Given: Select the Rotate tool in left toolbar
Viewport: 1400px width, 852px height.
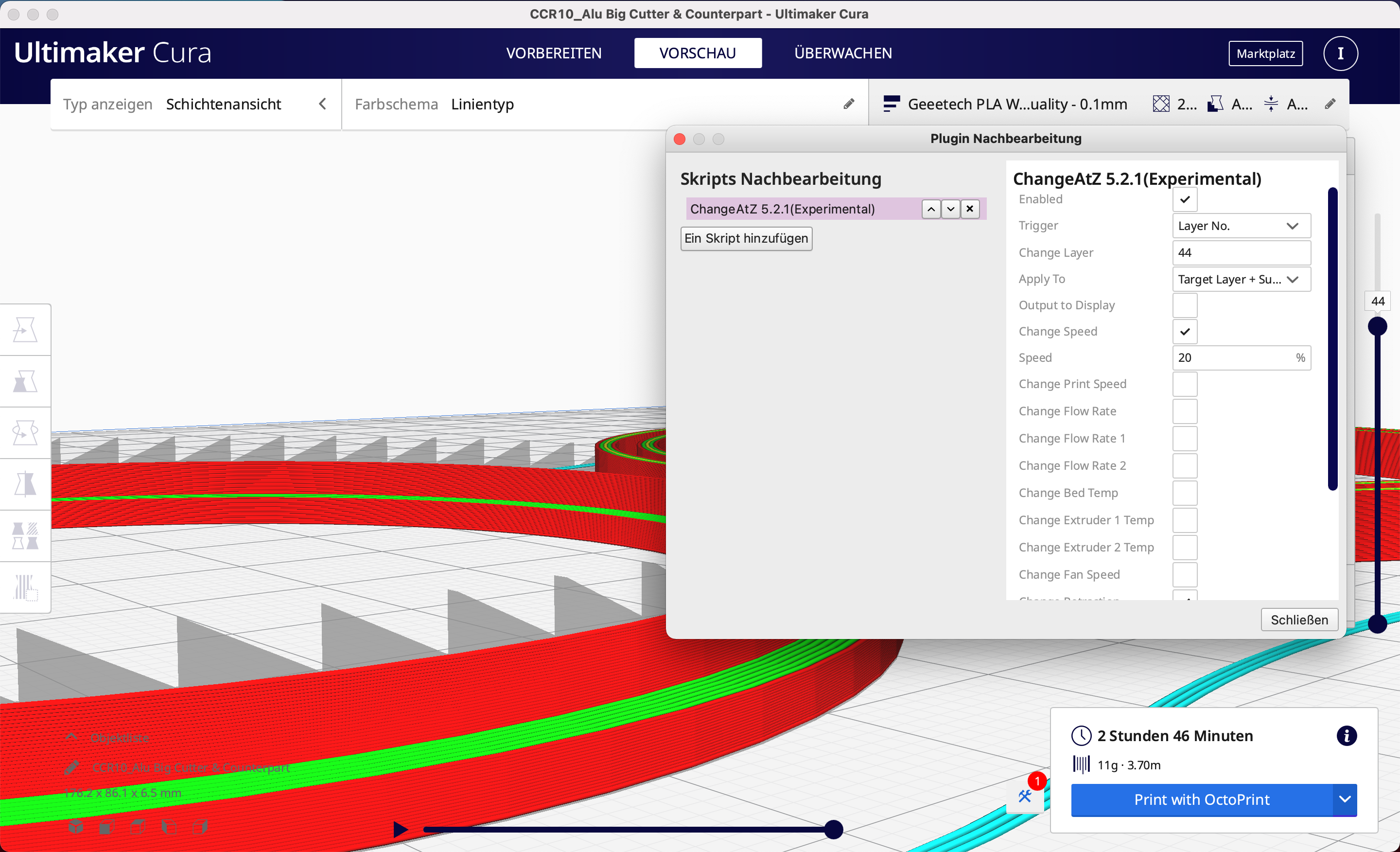Looking at the screenshot, I should (25, 432).
